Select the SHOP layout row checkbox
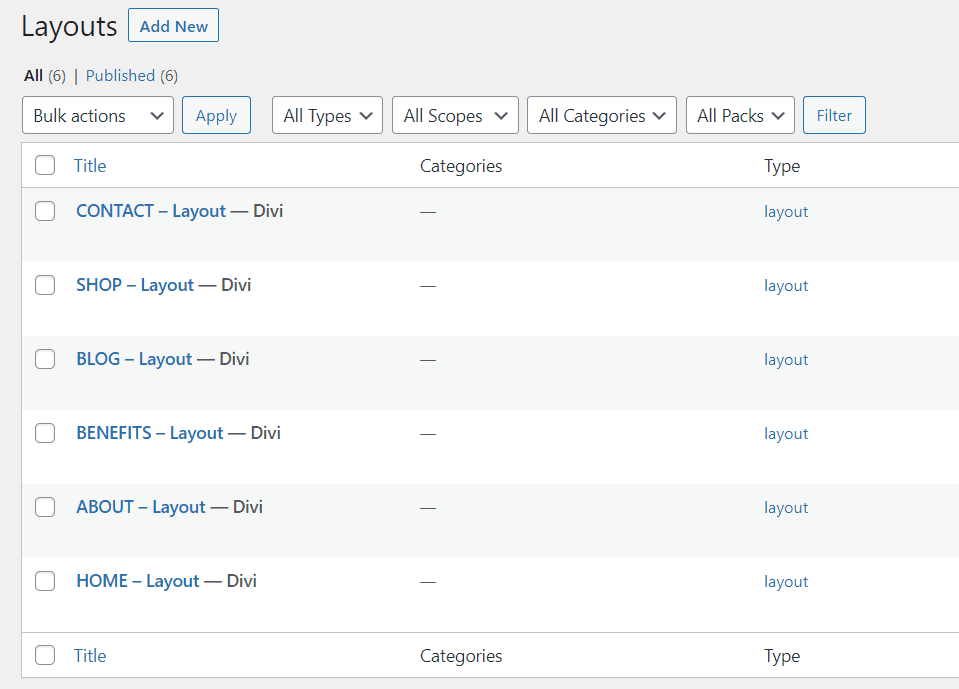 [45, 285]
